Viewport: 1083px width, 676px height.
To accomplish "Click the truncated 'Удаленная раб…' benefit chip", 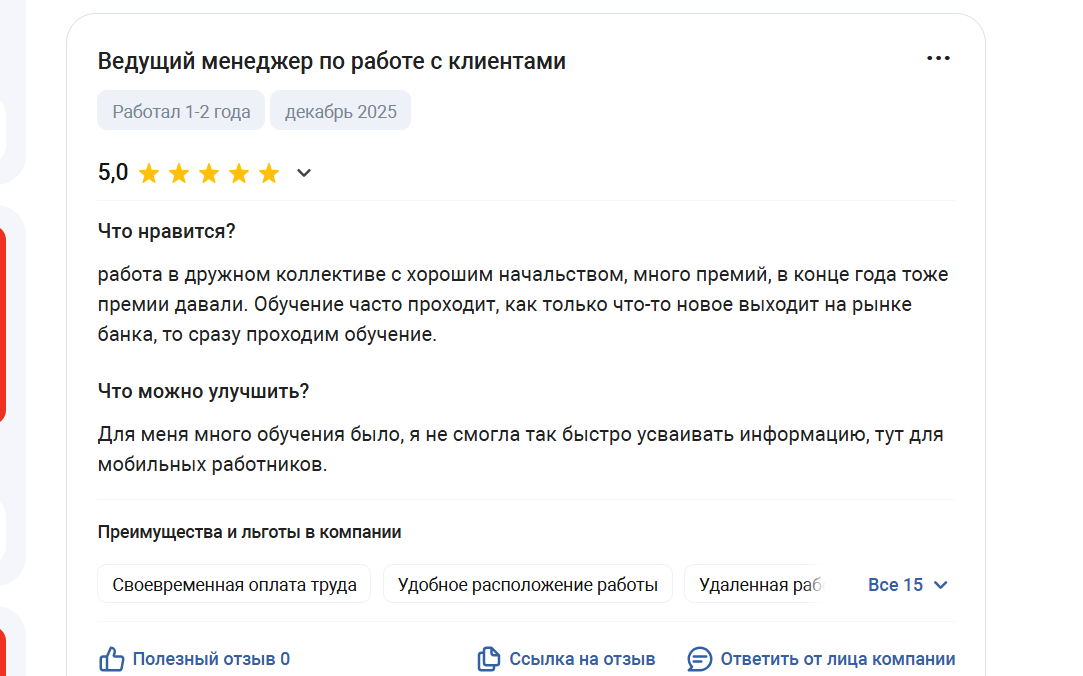I will pyautogui.click(x=758, y=585).
